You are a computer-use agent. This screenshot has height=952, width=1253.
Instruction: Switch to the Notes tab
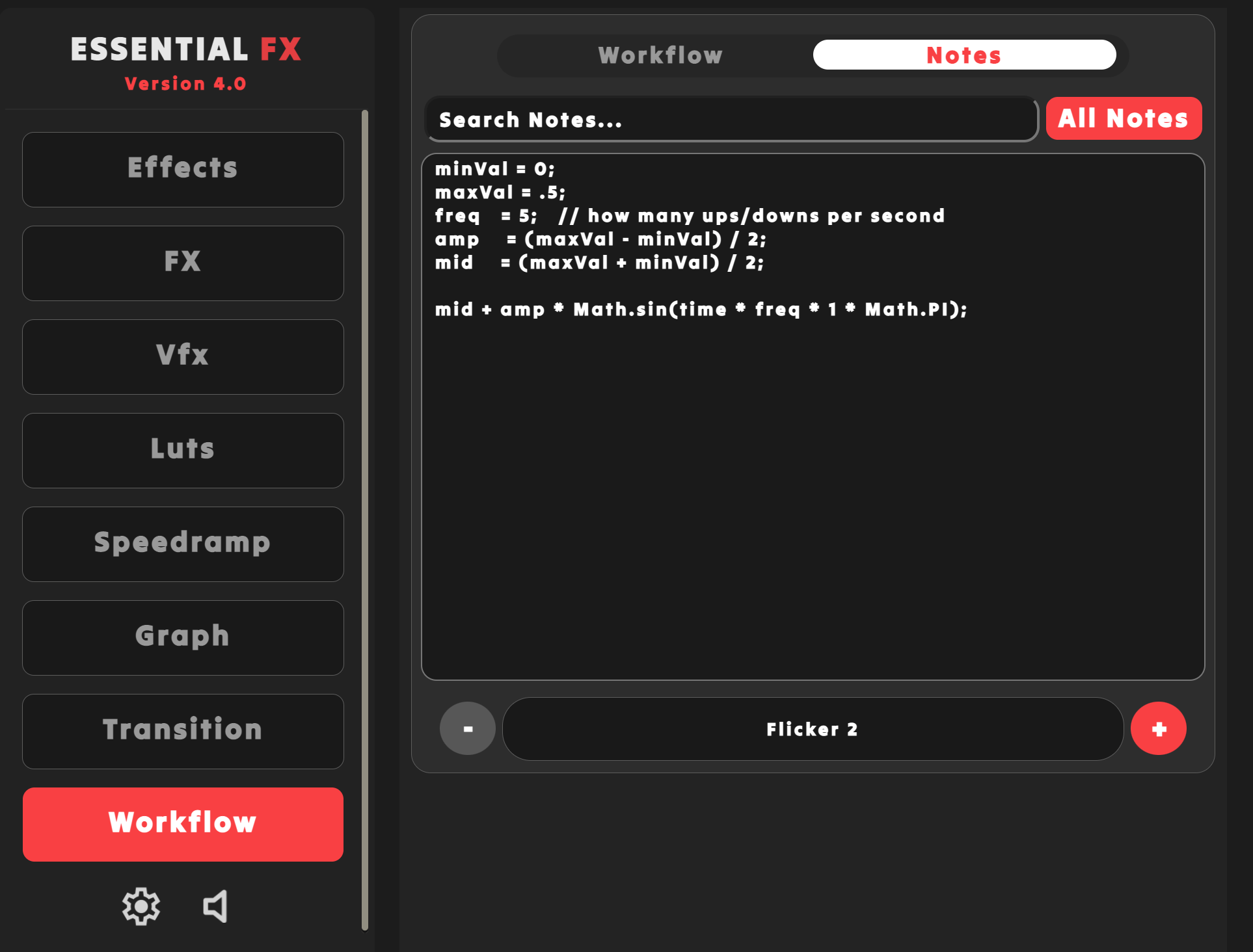[963, 55]
